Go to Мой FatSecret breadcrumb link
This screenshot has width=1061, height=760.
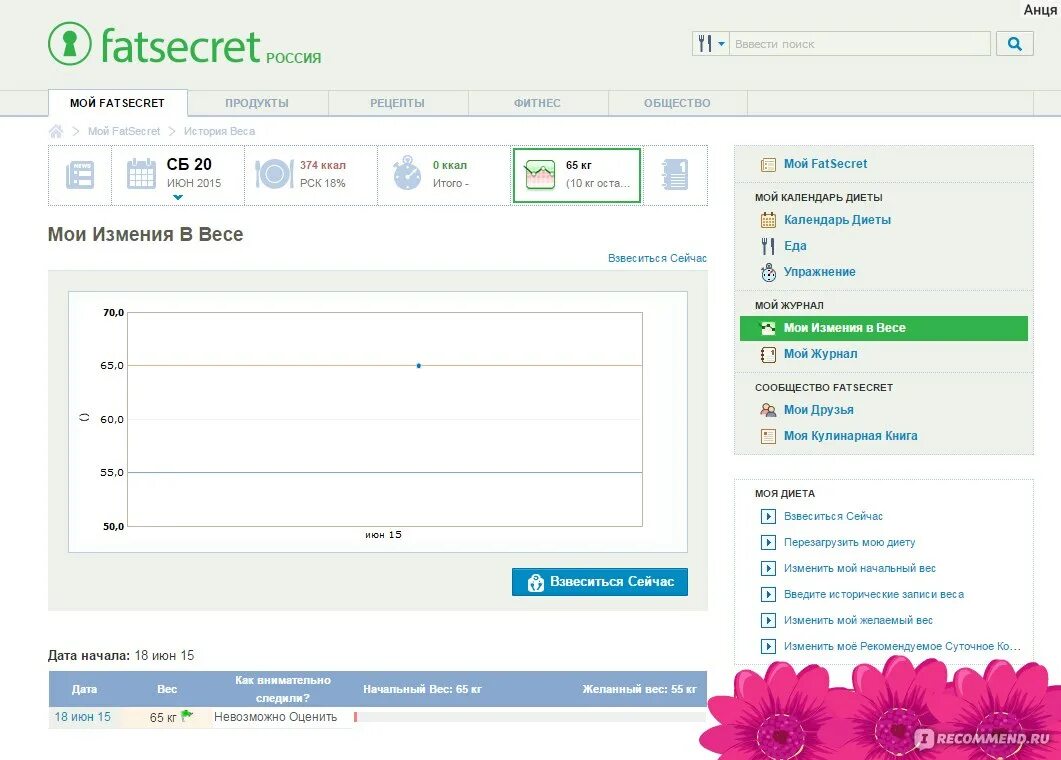[x=124, y=131]
